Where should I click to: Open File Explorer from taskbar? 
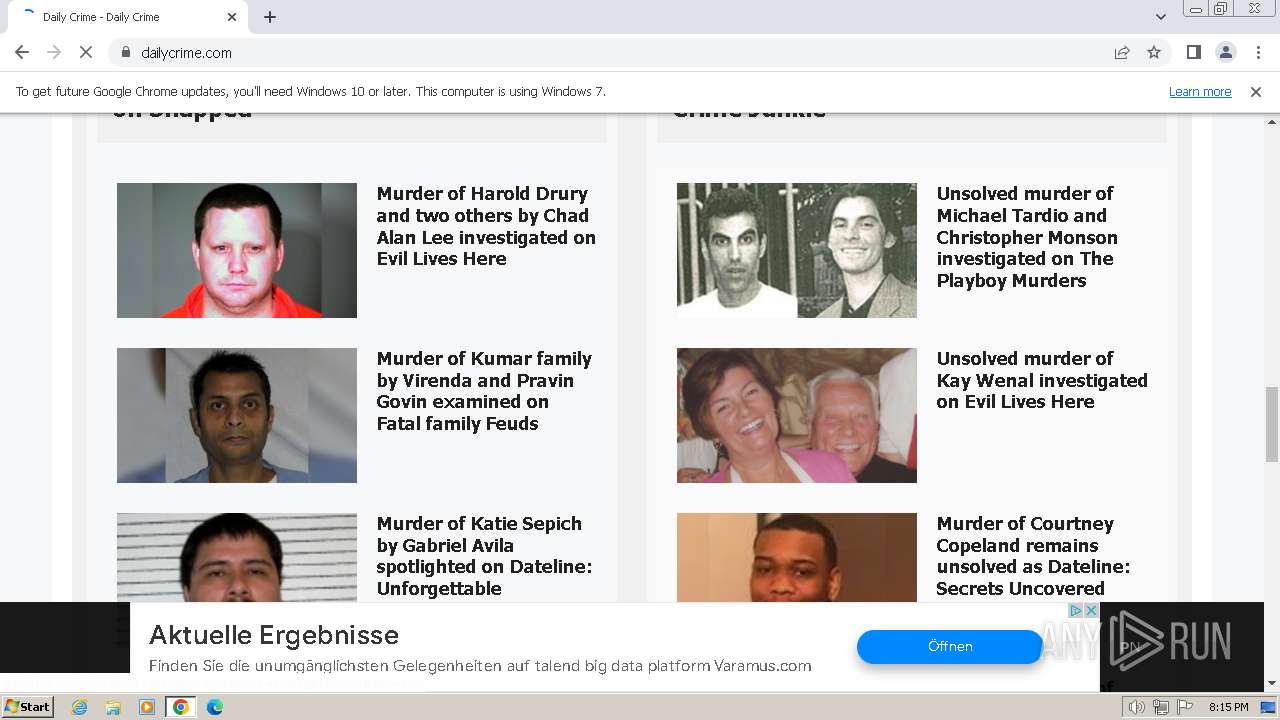[x=113, y=707]
